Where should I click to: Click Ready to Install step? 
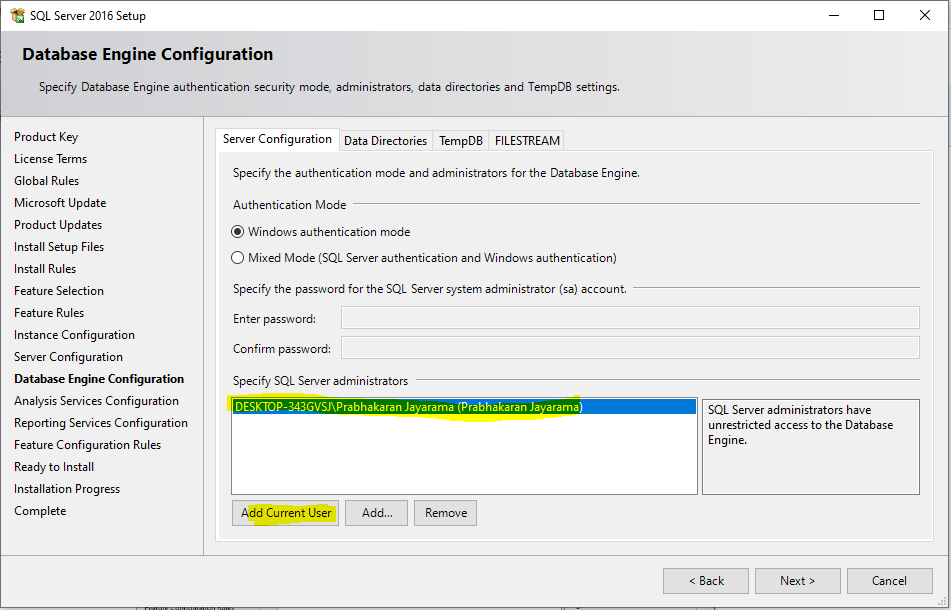54,467
